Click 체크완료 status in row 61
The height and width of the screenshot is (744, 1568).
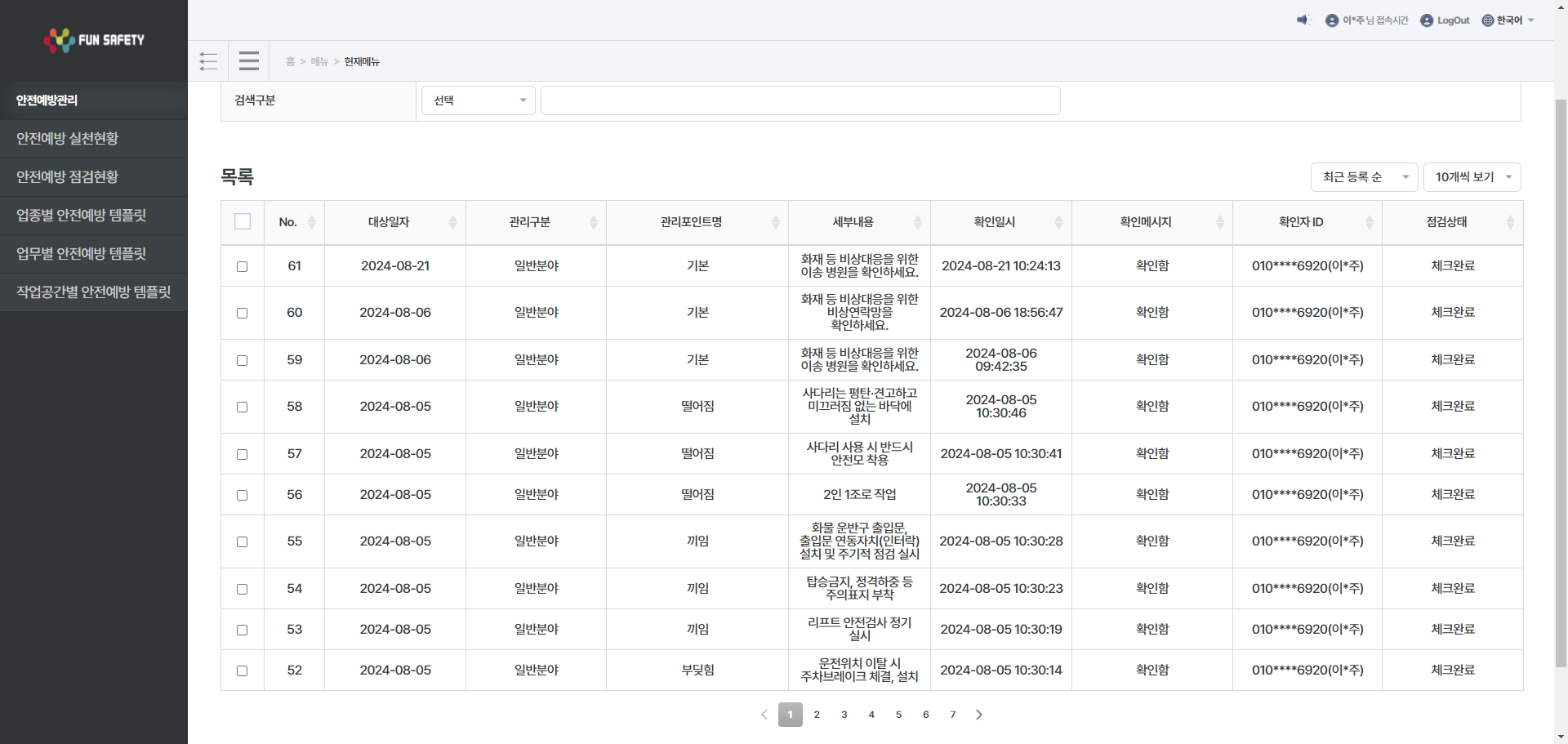click(x=1453, y=266)
